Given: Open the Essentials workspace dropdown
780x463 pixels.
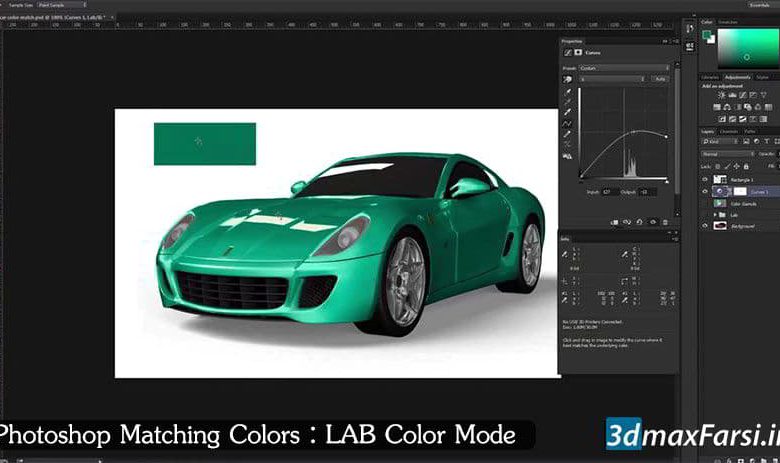Looking at the screenshot, I should coord(764,4).
